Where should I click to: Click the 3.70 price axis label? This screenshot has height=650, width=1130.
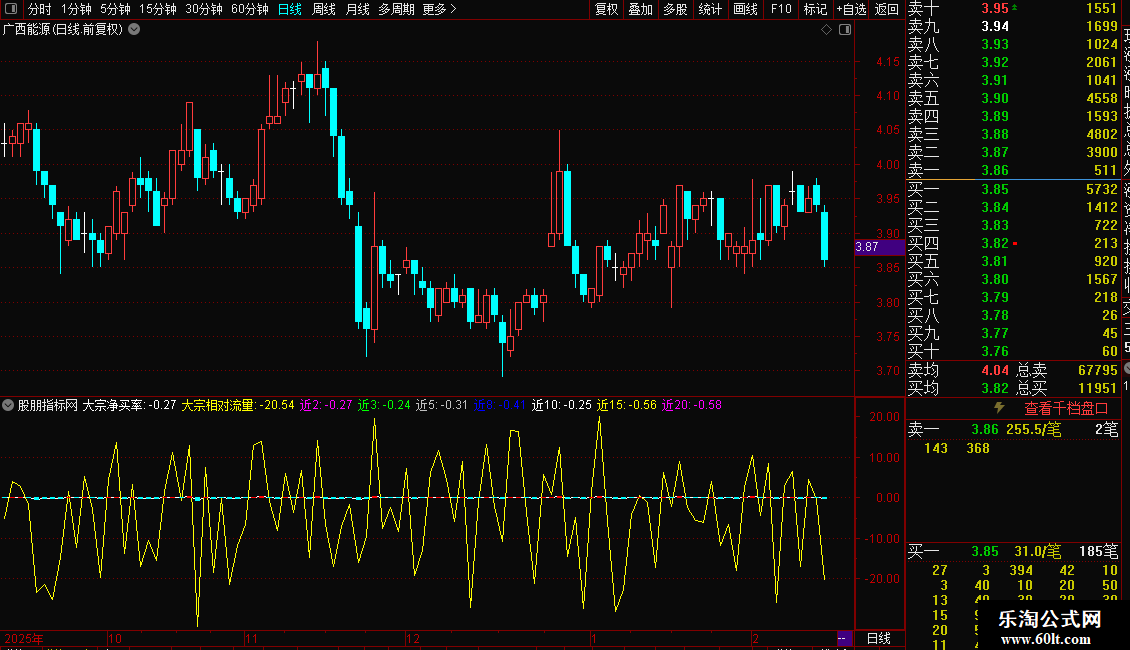point(888,371)
